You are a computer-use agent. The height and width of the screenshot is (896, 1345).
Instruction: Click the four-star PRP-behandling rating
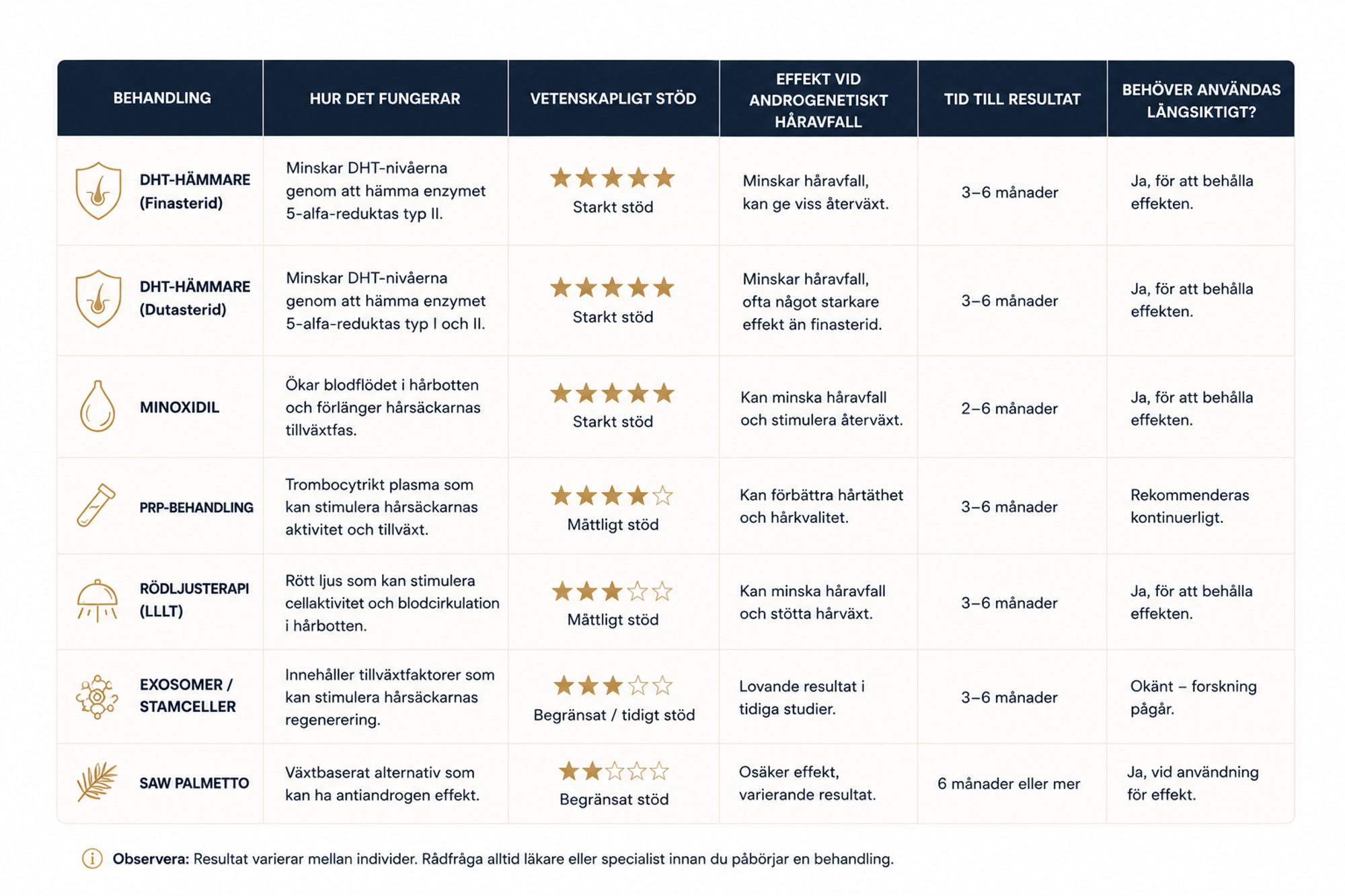[x=612, y=496]
